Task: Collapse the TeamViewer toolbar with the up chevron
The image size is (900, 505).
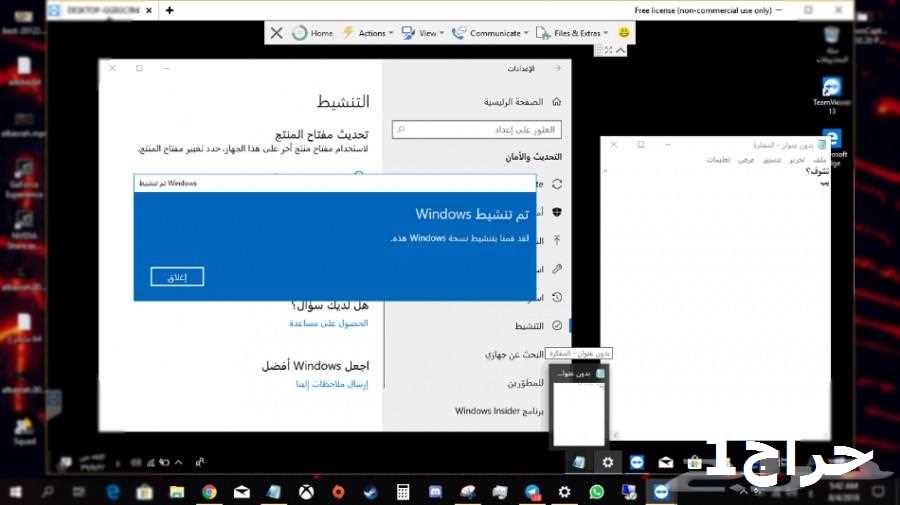Action: point(620,50)
